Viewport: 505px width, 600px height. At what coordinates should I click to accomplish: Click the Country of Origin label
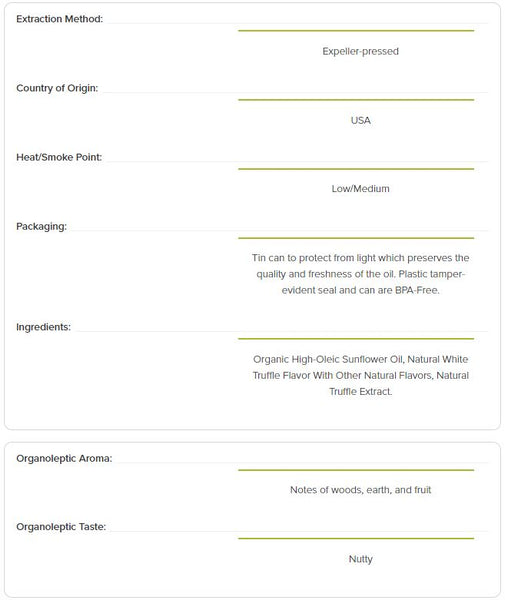(57, 88)
